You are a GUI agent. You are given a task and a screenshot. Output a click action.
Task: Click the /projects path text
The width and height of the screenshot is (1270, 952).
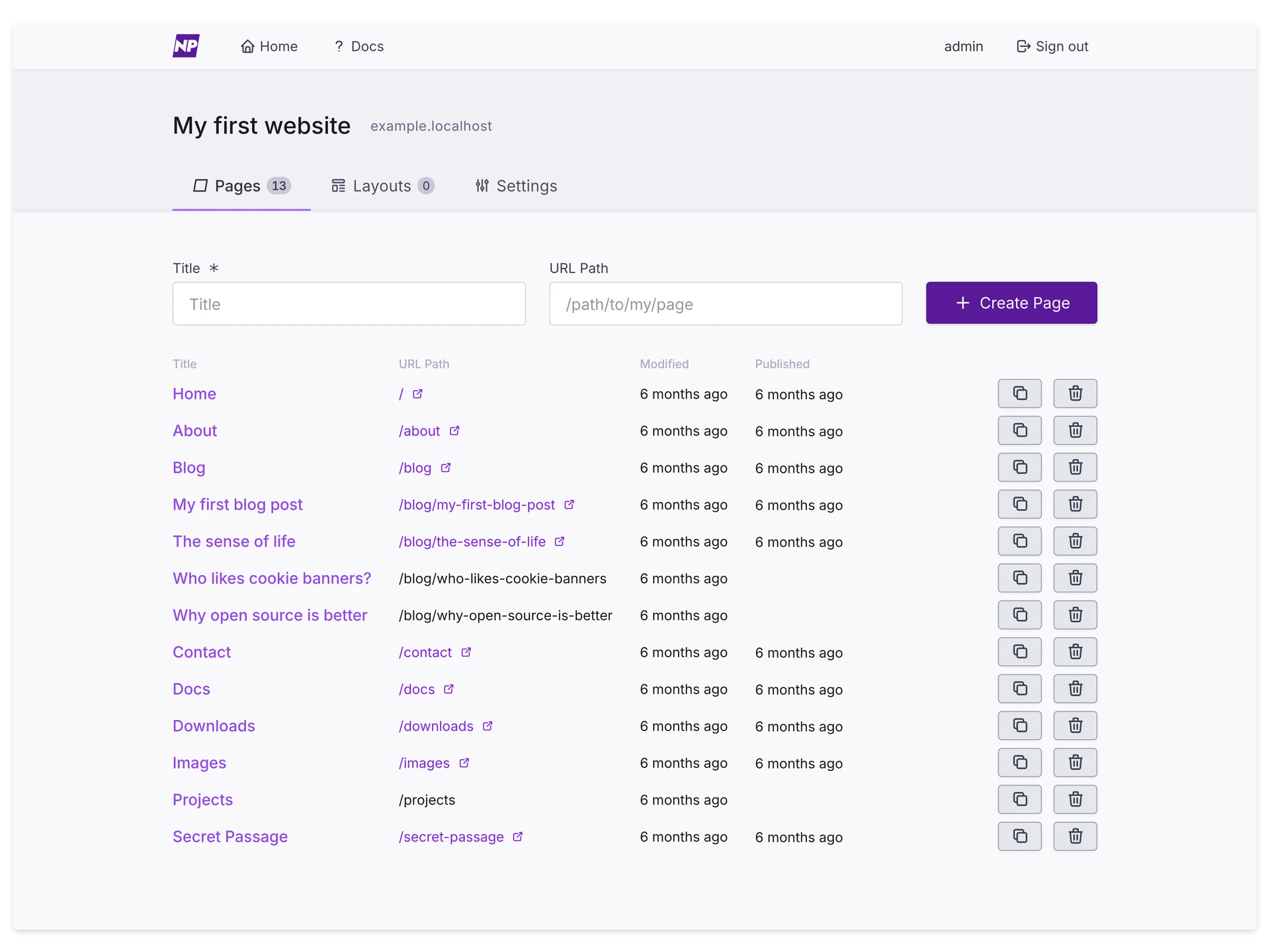point(427,800)
